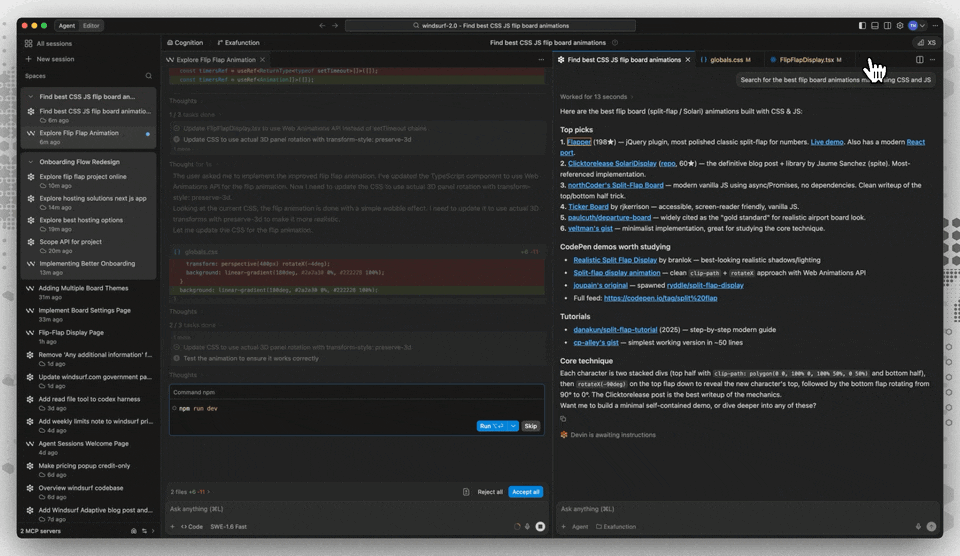
Task: Click microphone in right chat input
Action: (x=918, y=527)
